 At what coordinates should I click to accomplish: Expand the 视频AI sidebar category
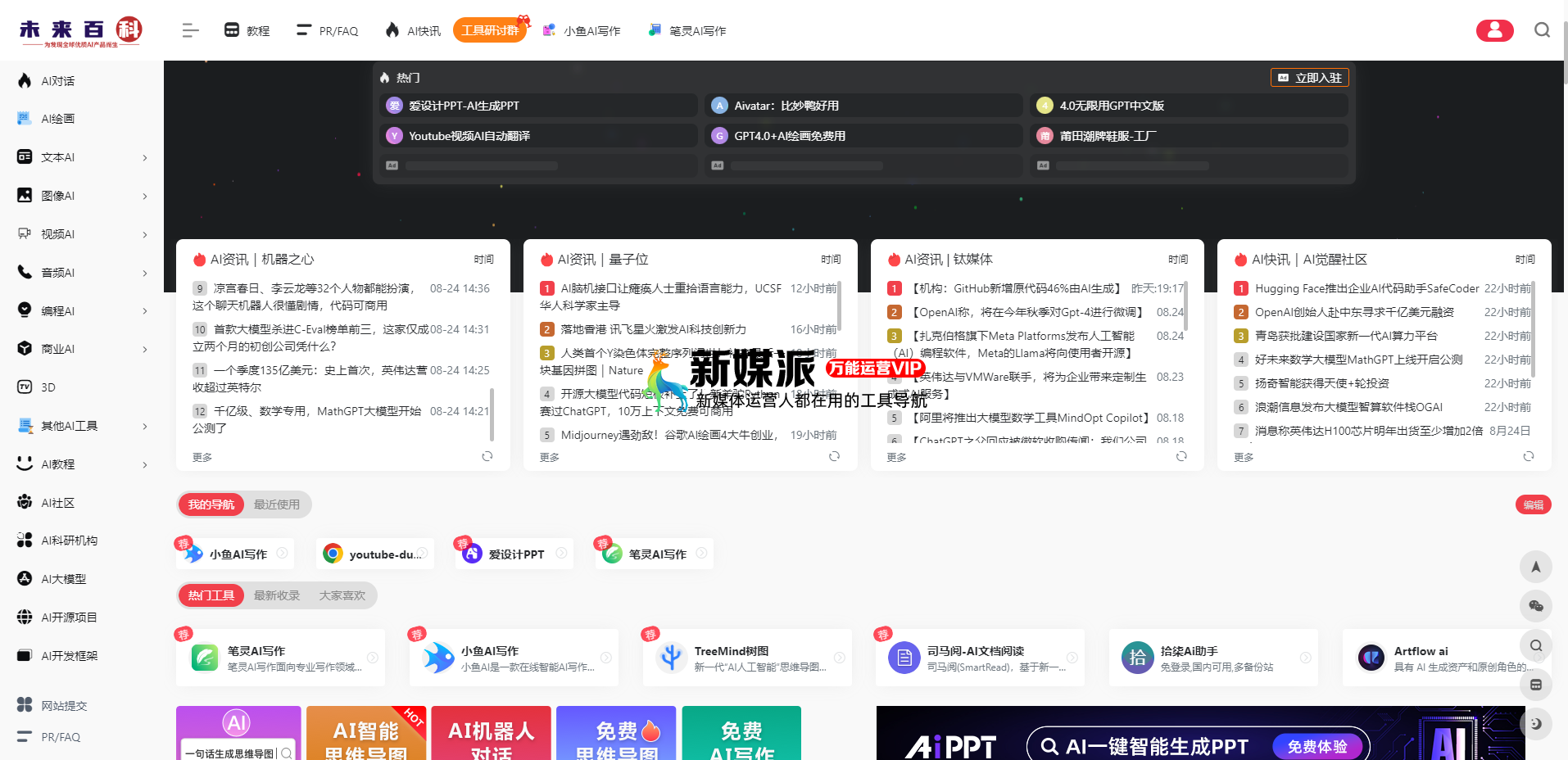(x=145, y=234)
